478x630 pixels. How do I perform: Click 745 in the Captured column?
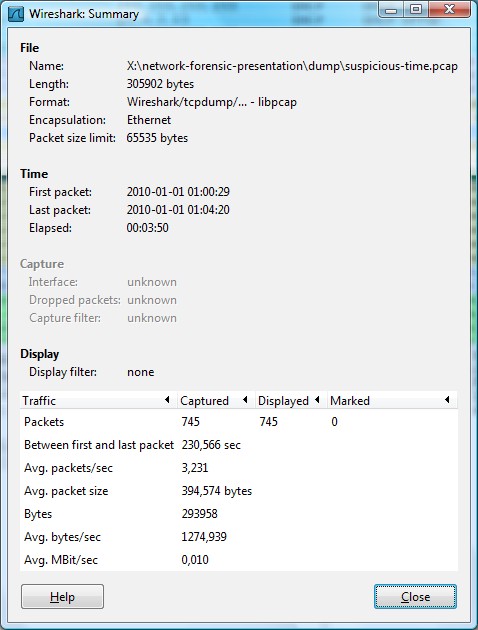point(190,422)
